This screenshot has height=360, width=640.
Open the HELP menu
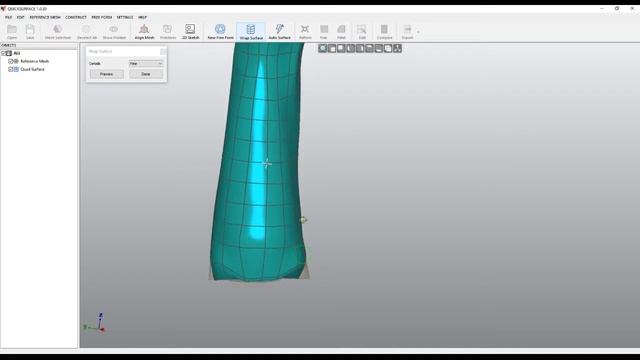point(142,18)
